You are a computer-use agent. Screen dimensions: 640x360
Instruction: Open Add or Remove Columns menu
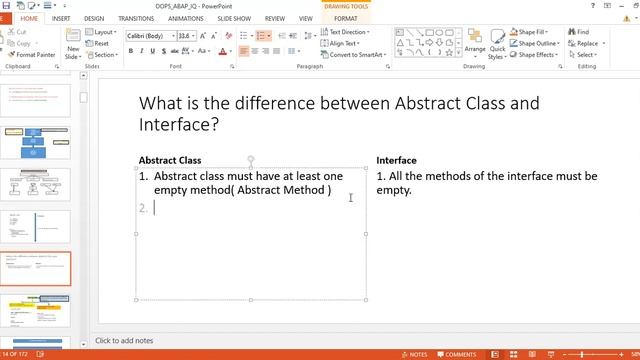tap(294, 51)
